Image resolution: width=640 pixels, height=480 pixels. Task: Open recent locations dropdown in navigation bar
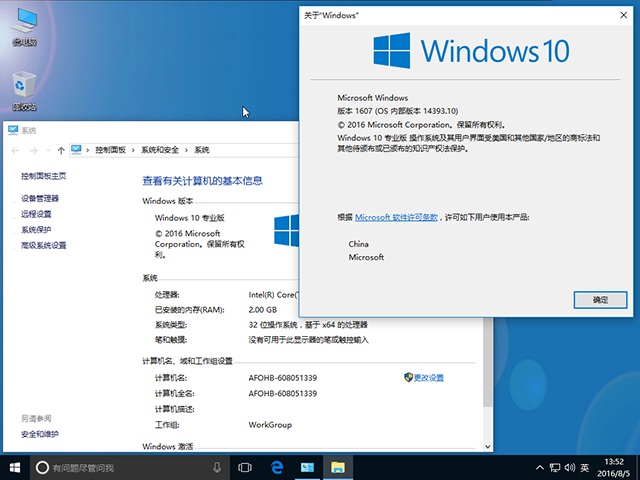point(48,150)
